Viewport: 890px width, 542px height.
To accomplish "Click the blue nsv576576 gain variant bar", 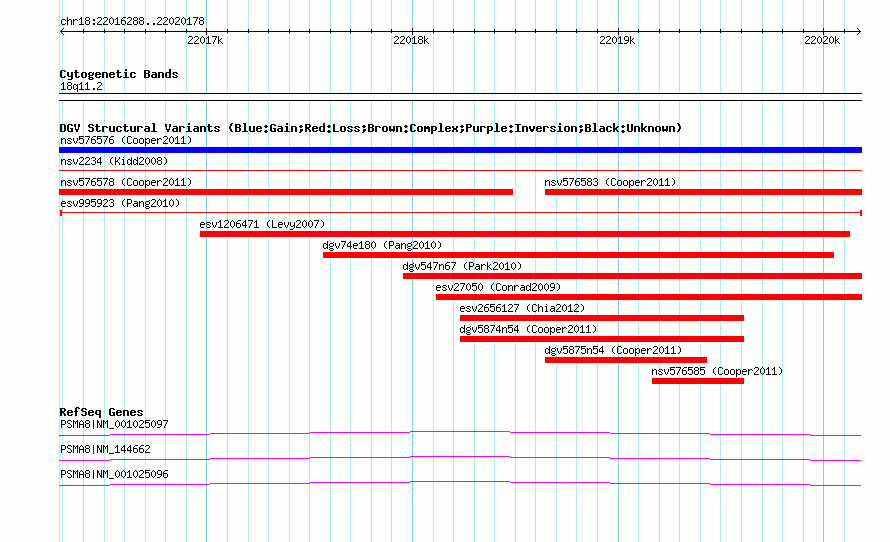I will click(x=460, y=150).
